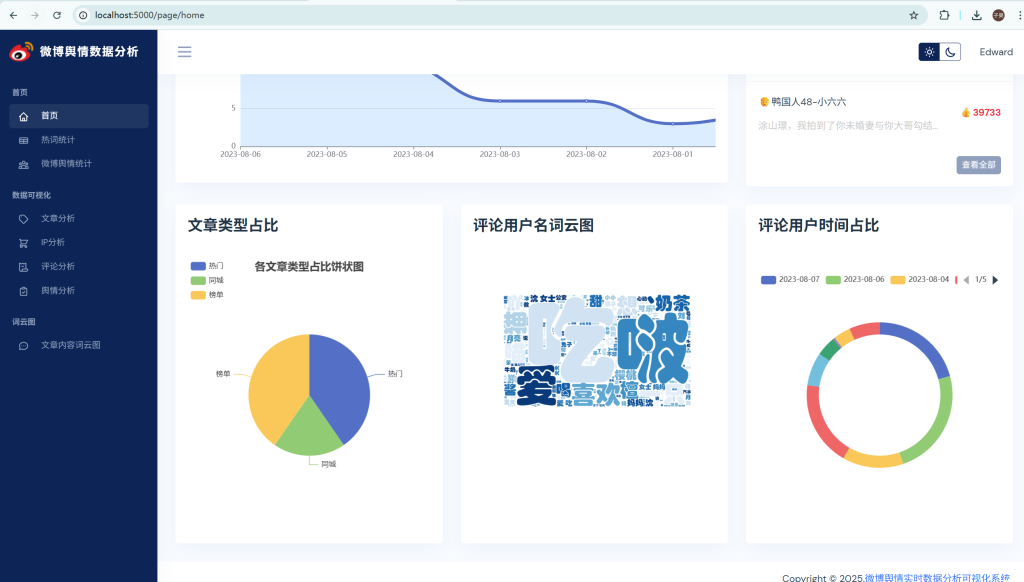Screen dimensions: 1024x582
Task: Open the Edward user menu
Action: 995,52
